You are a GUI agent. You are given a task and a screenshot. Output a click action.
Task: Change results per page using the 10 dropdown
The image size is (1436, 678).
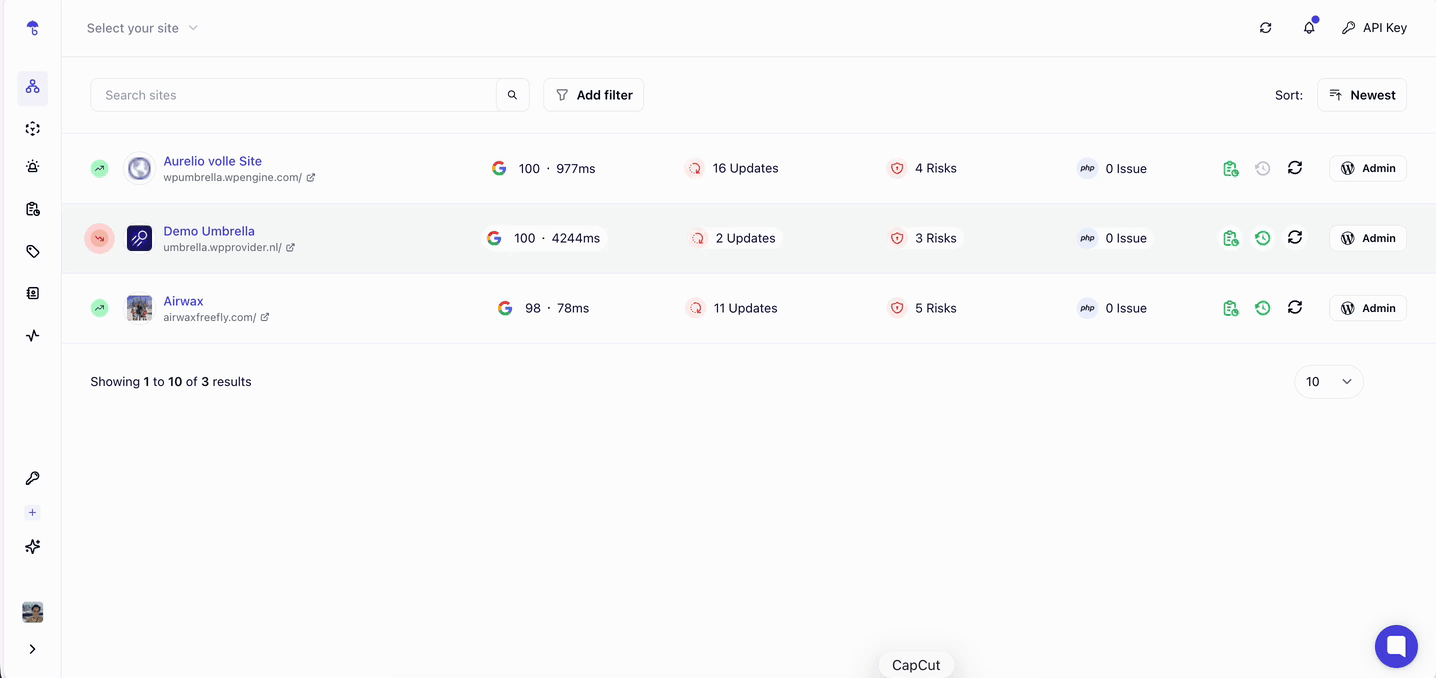[1328, 381]
